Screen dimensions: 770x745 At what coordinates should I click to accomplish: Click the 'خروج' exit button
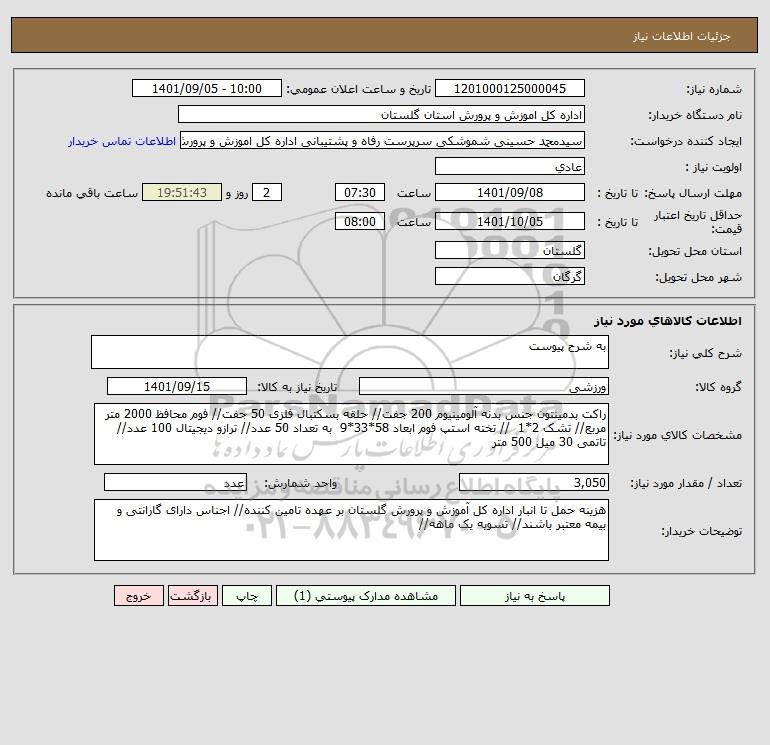138,596
